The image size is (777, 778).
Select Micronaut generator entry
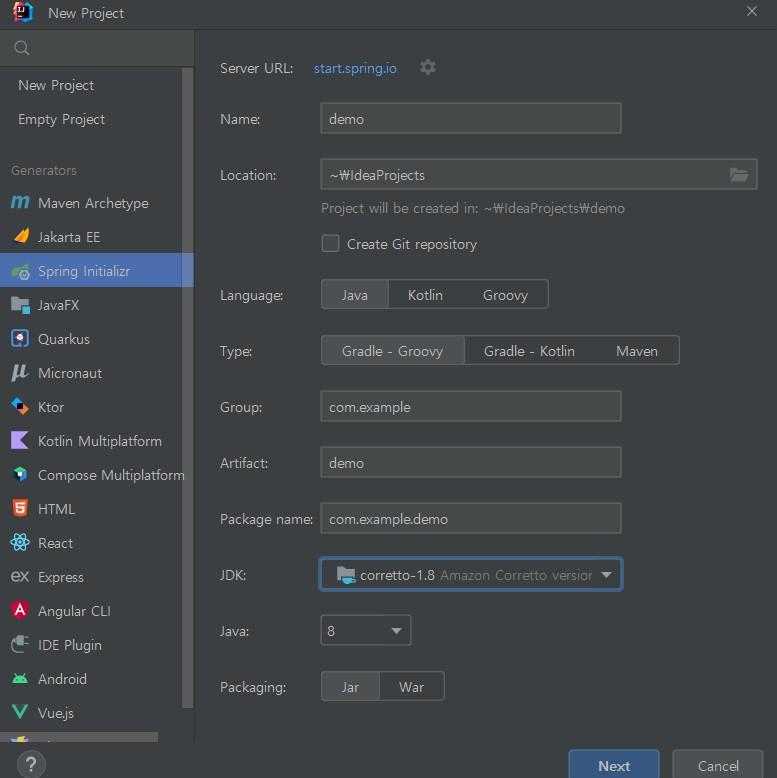(91, 373)
